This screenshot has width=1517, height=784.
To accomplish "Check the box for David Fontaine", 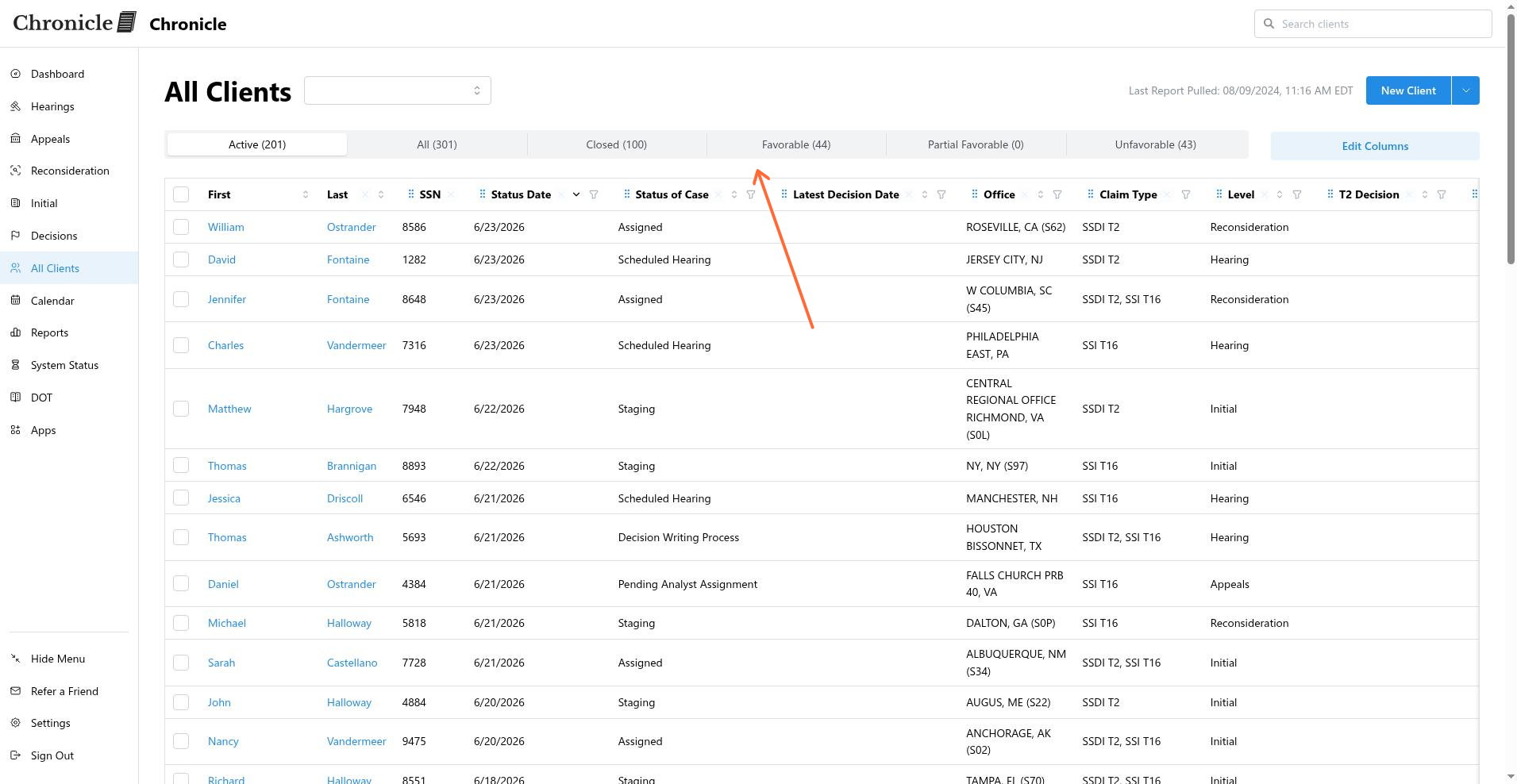I will pyautogui.click(x=181, y=259).
